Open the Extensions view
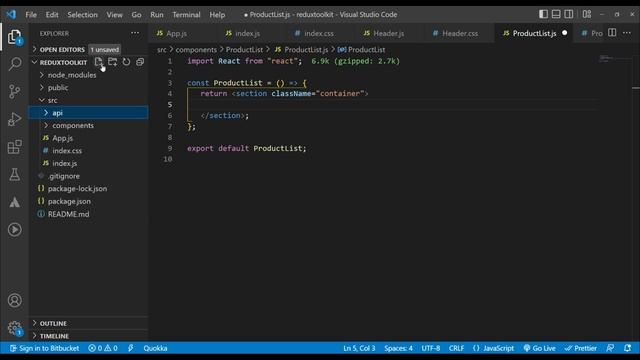The height and width of the screenshot is (360, 640). pos(15,147)
